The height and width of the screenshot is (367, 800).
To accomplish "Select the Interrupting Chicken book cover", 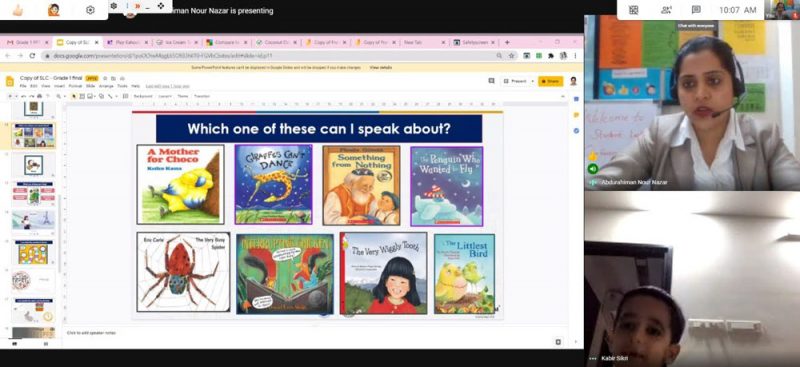I will tap(285, 274).
